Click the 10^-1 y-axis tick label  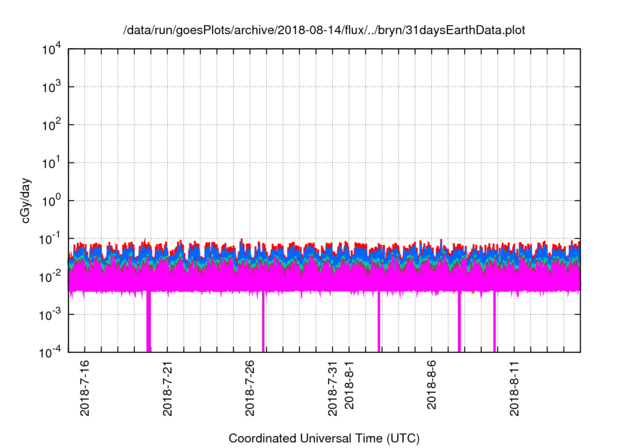click(49, 238)
